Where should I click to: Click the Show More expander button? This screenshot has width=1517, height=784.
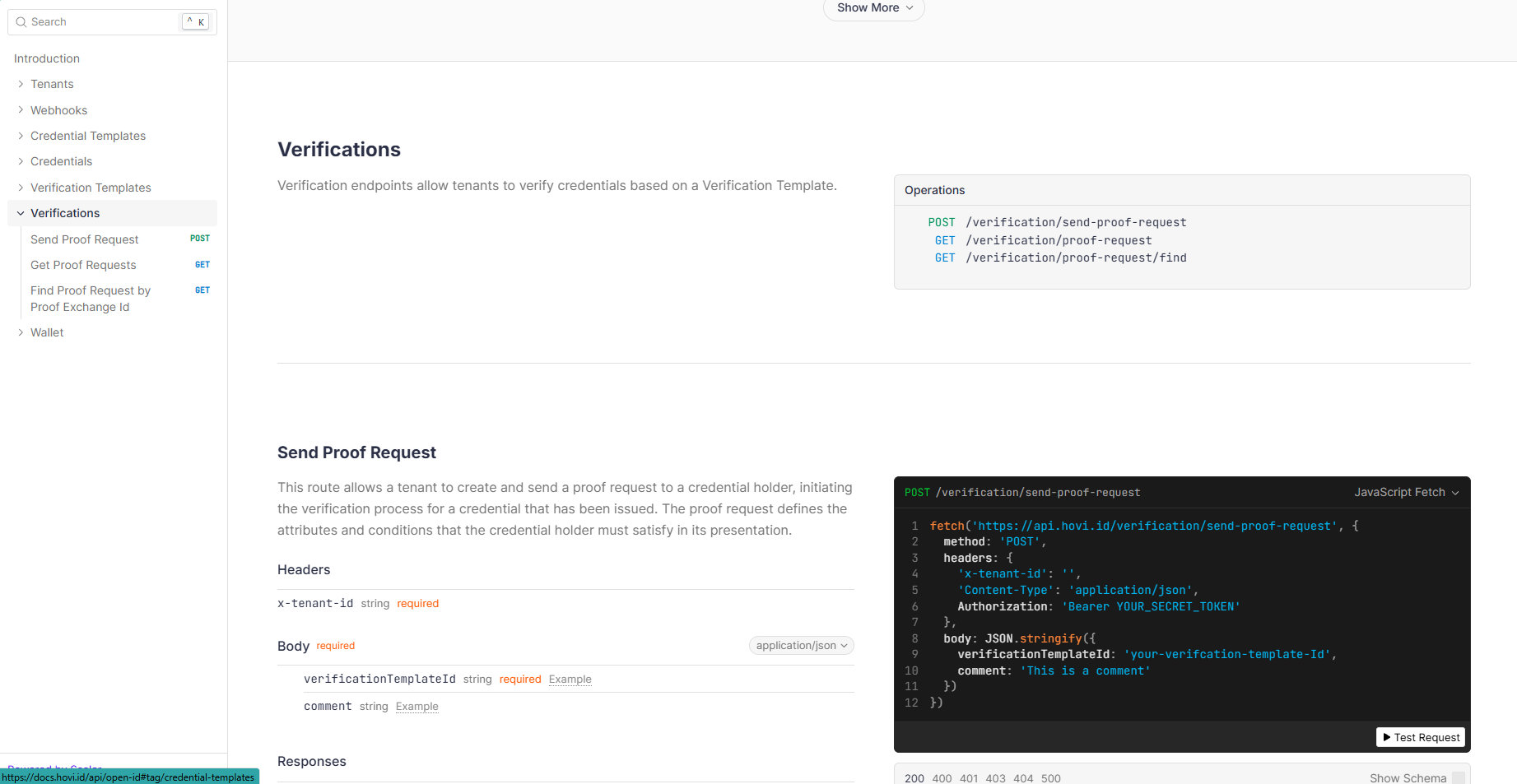[873, 8]
